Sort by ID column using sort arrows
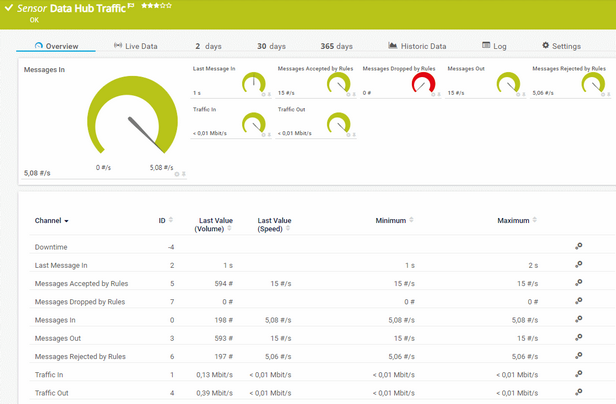This screenshot has height=404, width=616. point(171,220)
